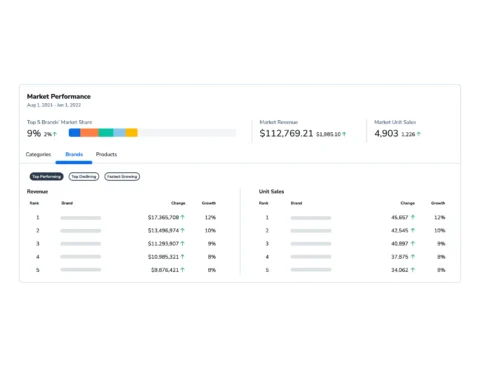Click the orange market share segment
Image resolution: width=480 pixels, height=367 pixels.
point(89,133)
